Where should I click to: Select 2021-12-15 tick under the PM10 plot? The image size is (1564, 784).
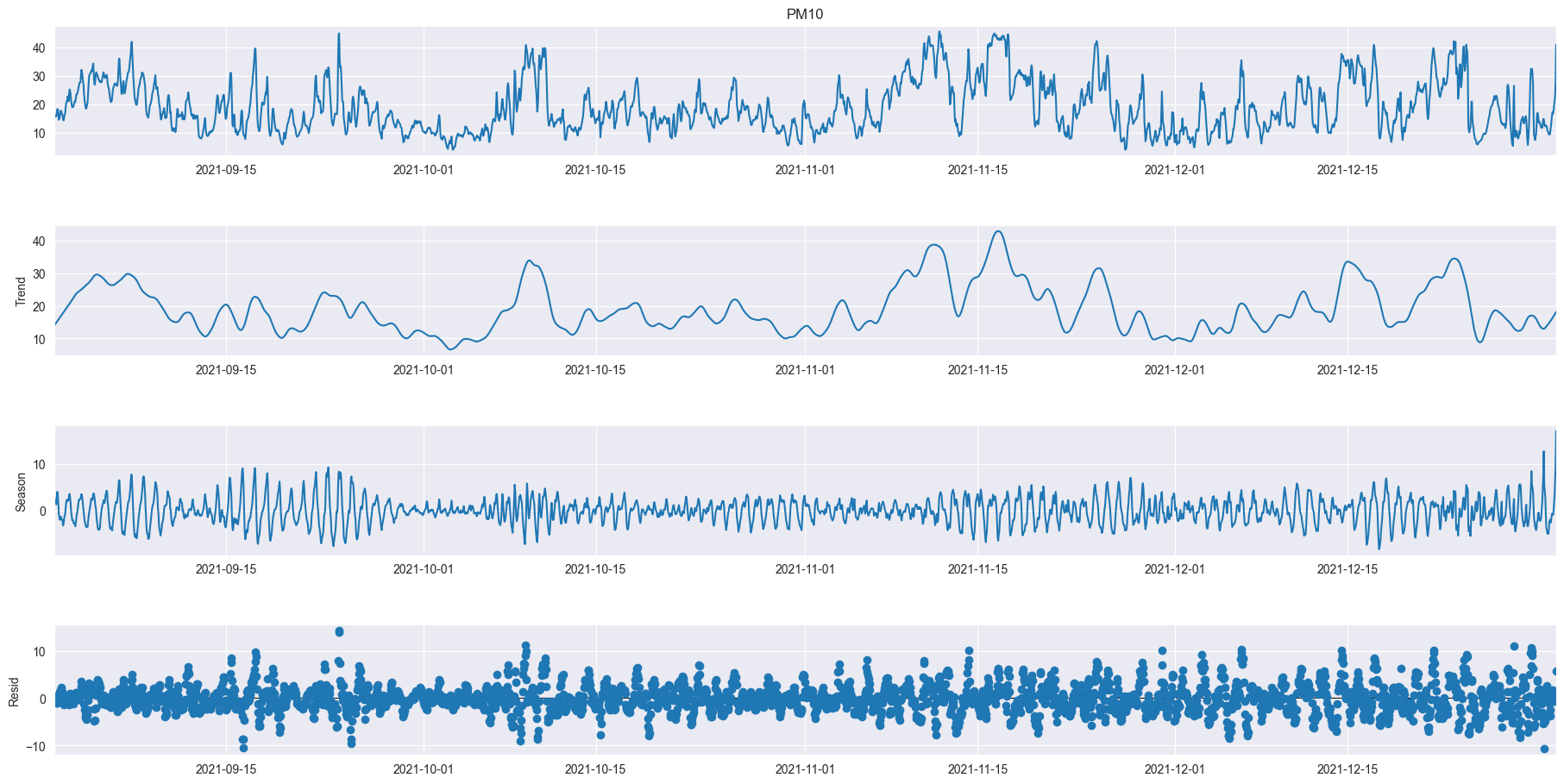coord(1347,170)
